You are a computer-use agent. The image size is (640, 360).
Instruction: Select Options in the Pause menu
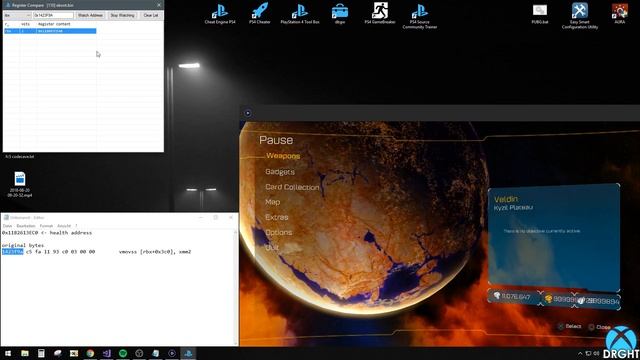(x=279, y=232)
